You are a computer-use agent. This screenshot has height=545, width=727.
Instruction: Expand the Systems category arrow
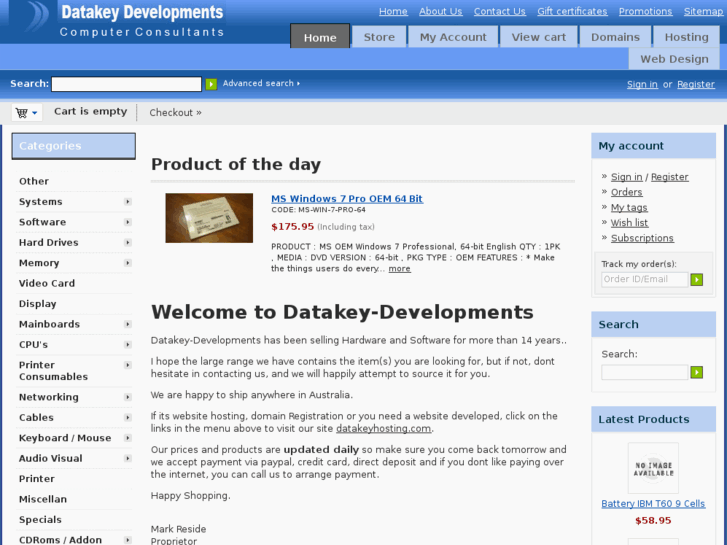[x=128, y=202]
